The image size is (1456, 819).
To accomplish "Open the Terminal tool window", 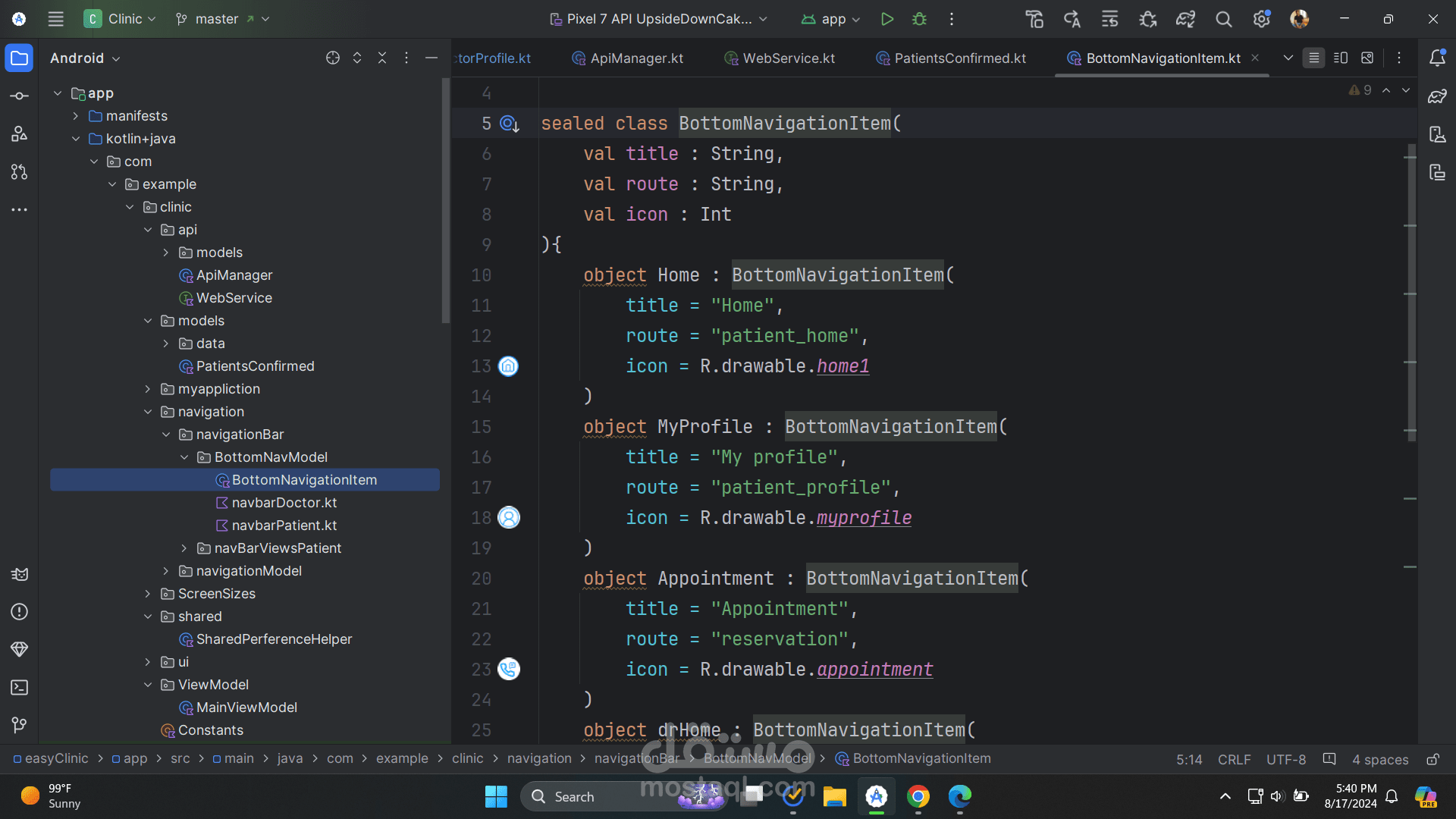I will pyautogui.click(x=20, y=688).
